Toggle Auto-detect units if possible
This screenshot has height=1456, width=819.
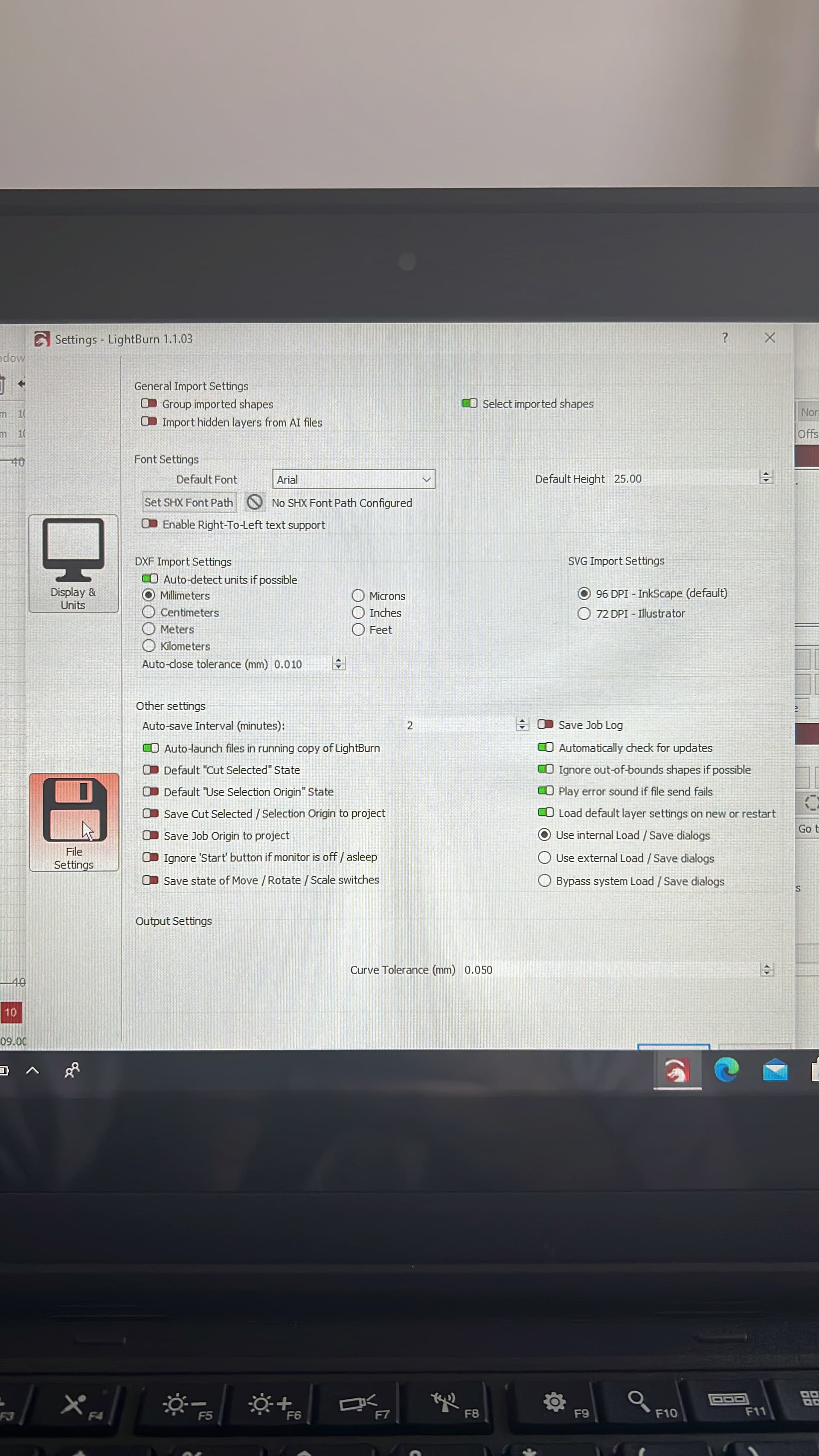[150, 579]
